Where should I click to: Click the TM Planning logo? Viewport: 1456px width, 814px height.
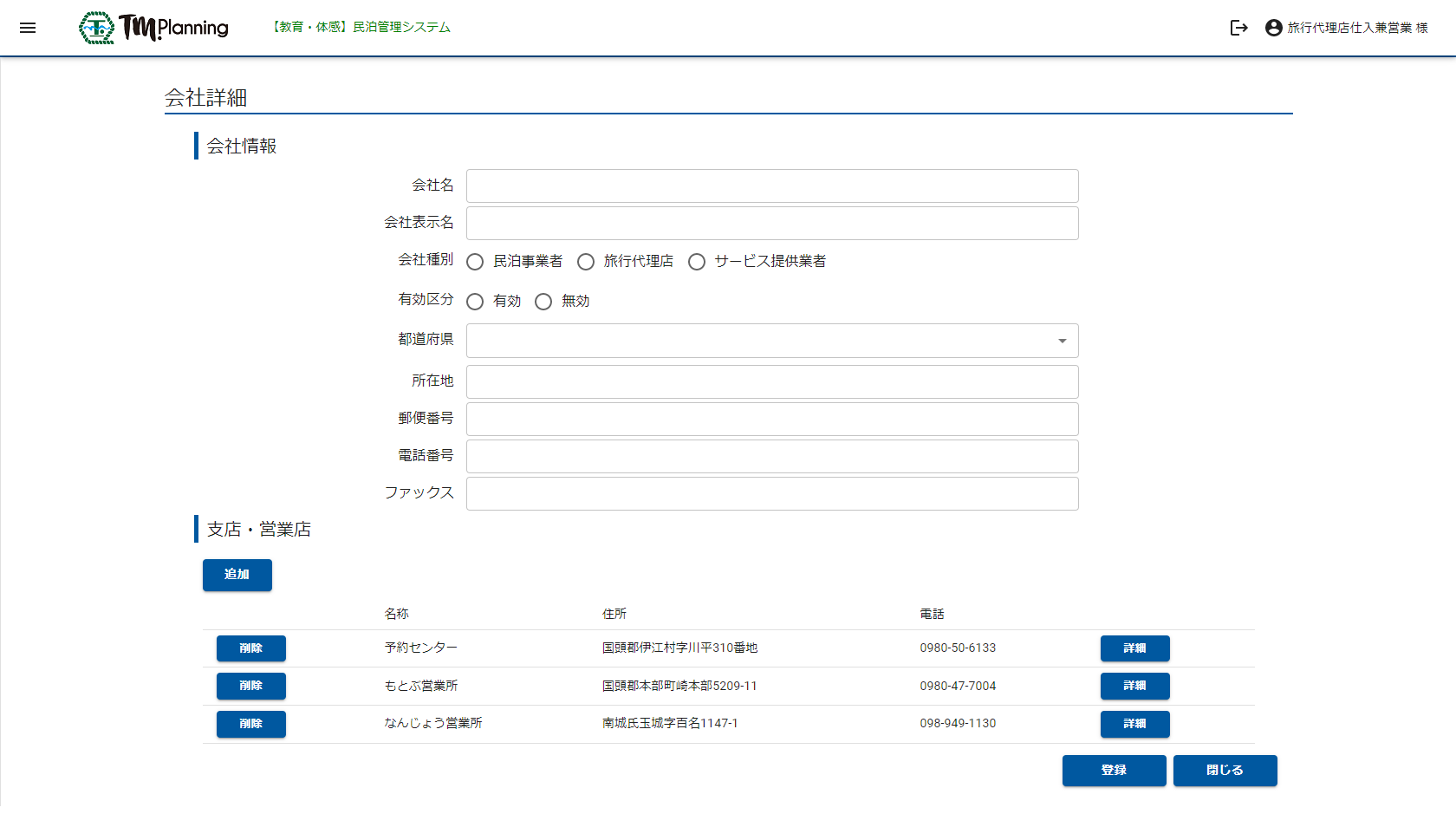pos(154,28)
